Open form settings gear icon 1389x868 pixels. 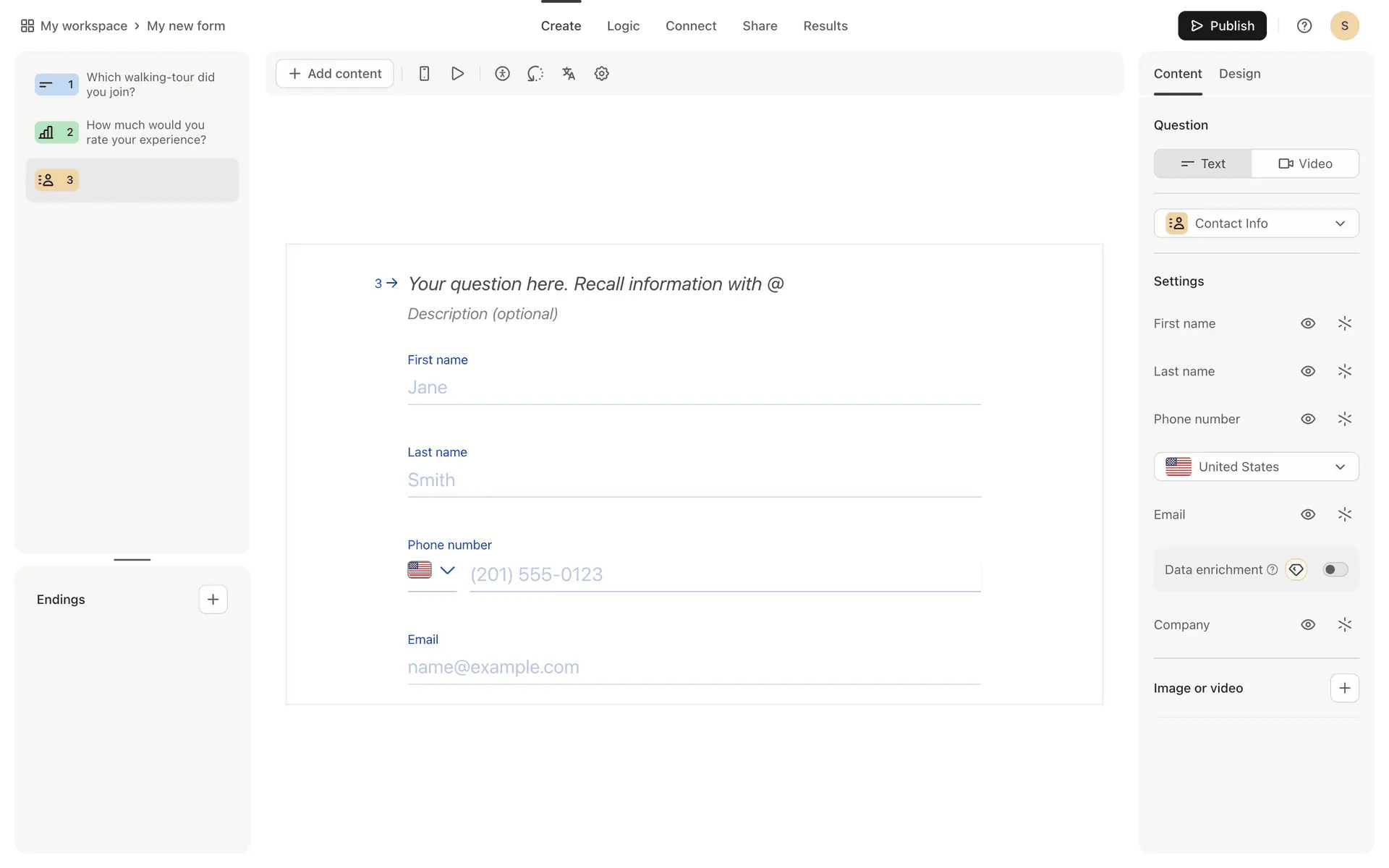(x=601, y=74)
